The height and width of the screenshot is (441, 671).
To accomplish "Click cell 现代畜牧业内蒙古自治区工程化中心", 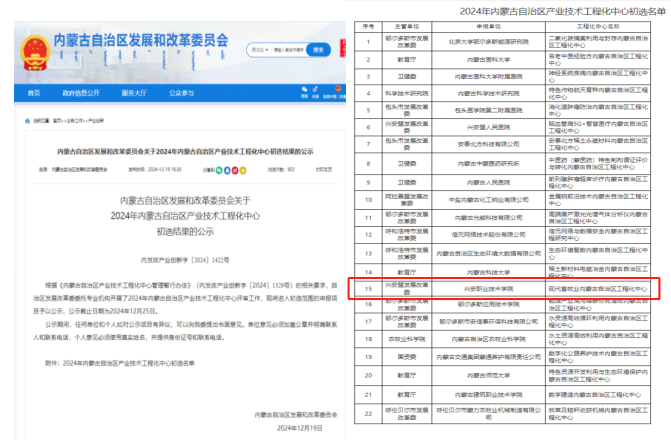I will 598,289.
